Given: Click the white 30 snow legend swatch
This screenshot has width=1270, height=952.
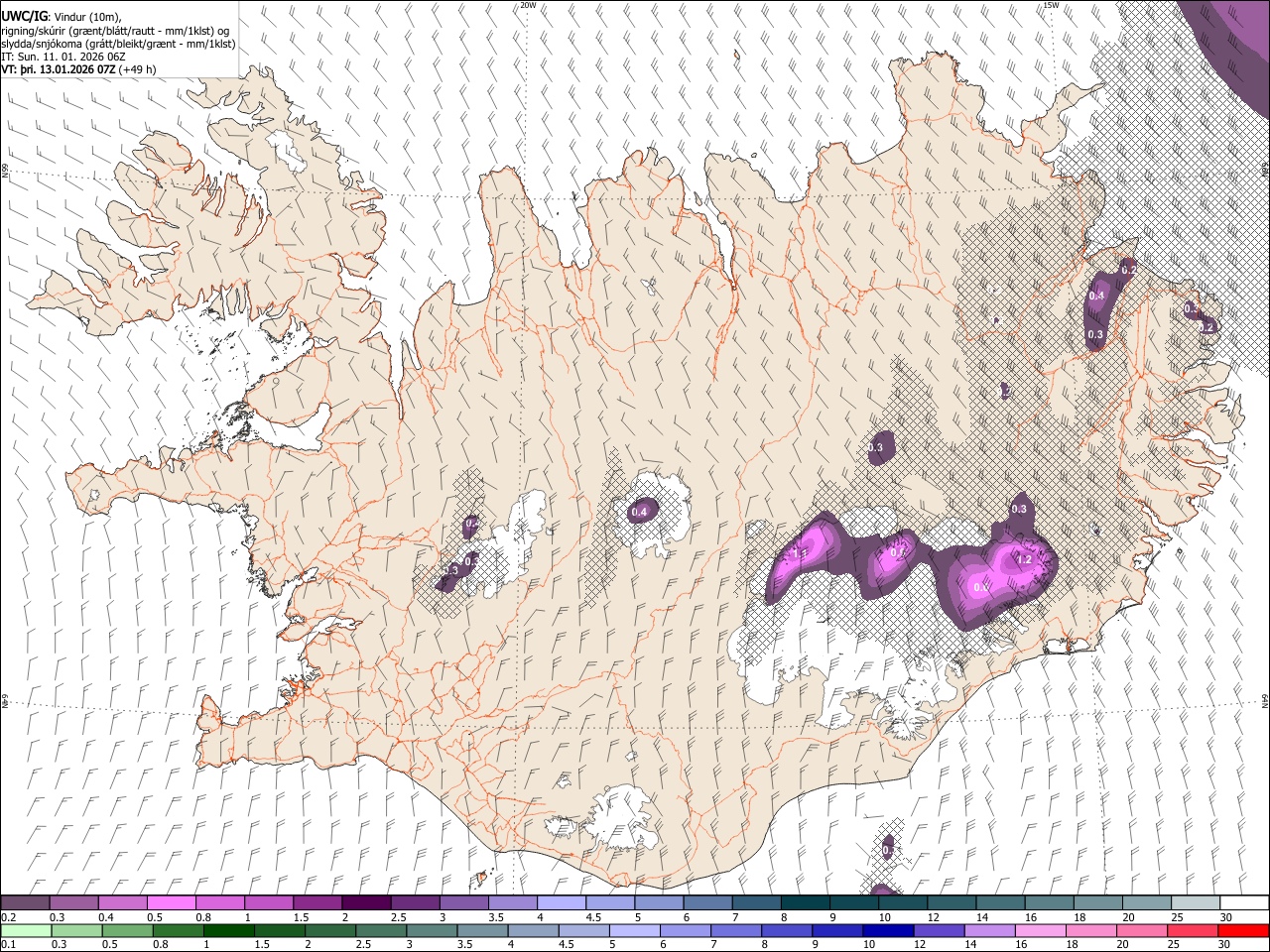Looking at the screenshot, I should click(1243, 902).
